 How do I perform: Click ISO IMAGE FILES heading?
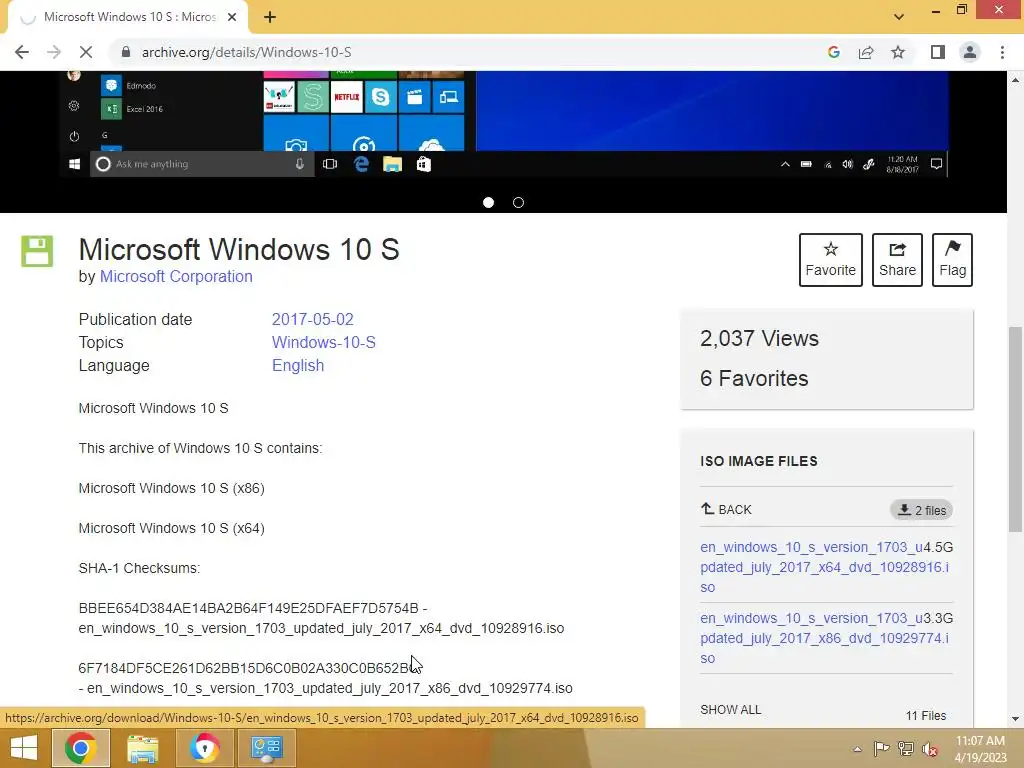point(758,461)
